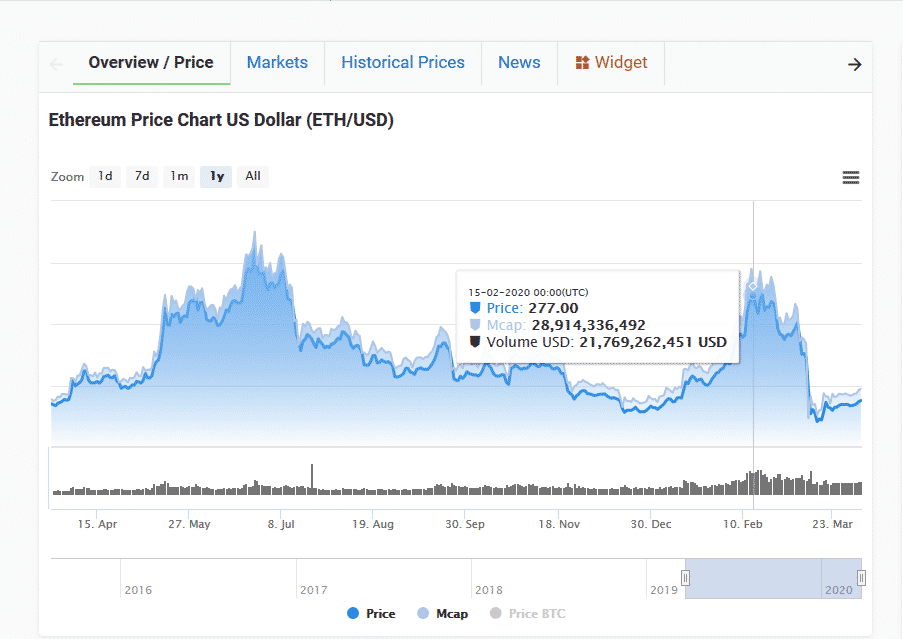
Task: Enable the Price BTC series in legend
Action: click(528, 614)
